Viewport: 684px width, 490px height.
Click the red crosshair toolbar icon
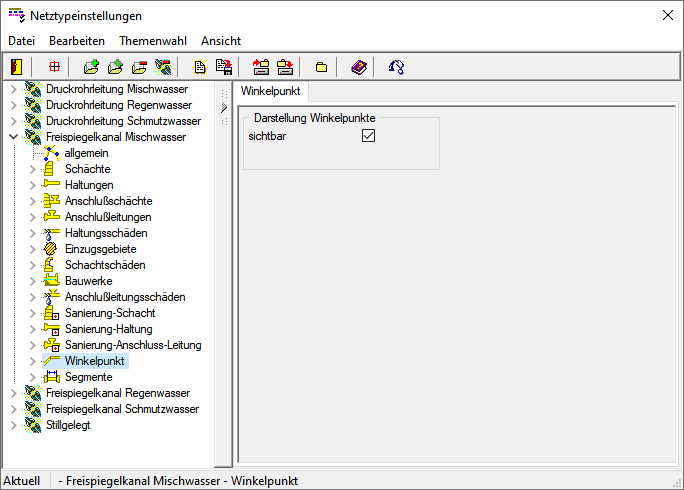pos(54,67)
